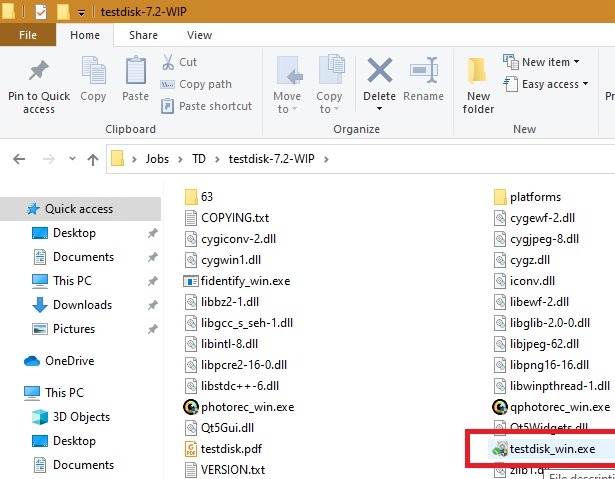The image size is (615, 479).
Task: Select iconv.dll file
Action: (524, 281)
